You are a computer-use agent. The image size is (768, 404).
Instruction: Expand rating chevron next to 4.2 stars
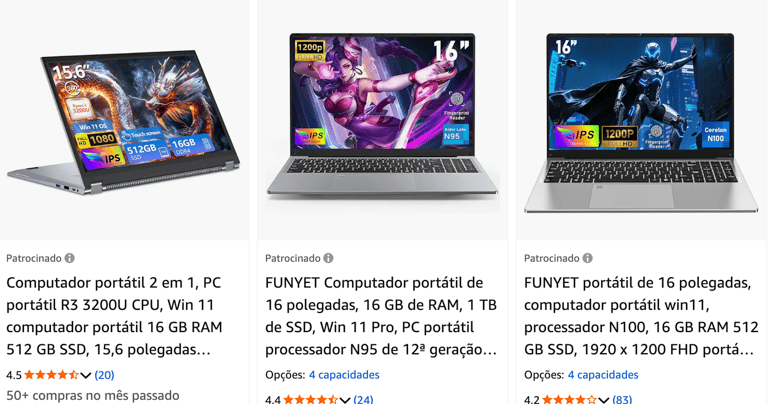click(603, 400)
